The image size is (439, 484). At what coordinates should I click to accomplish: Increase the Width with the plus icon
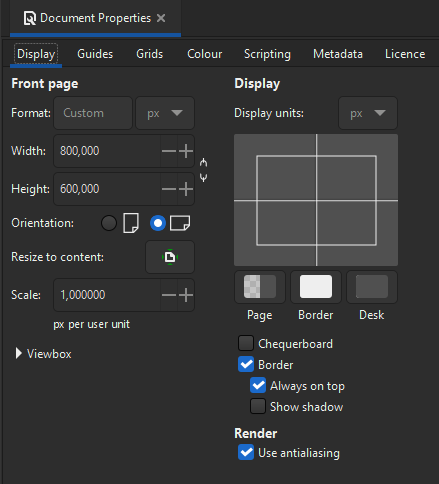186,151
